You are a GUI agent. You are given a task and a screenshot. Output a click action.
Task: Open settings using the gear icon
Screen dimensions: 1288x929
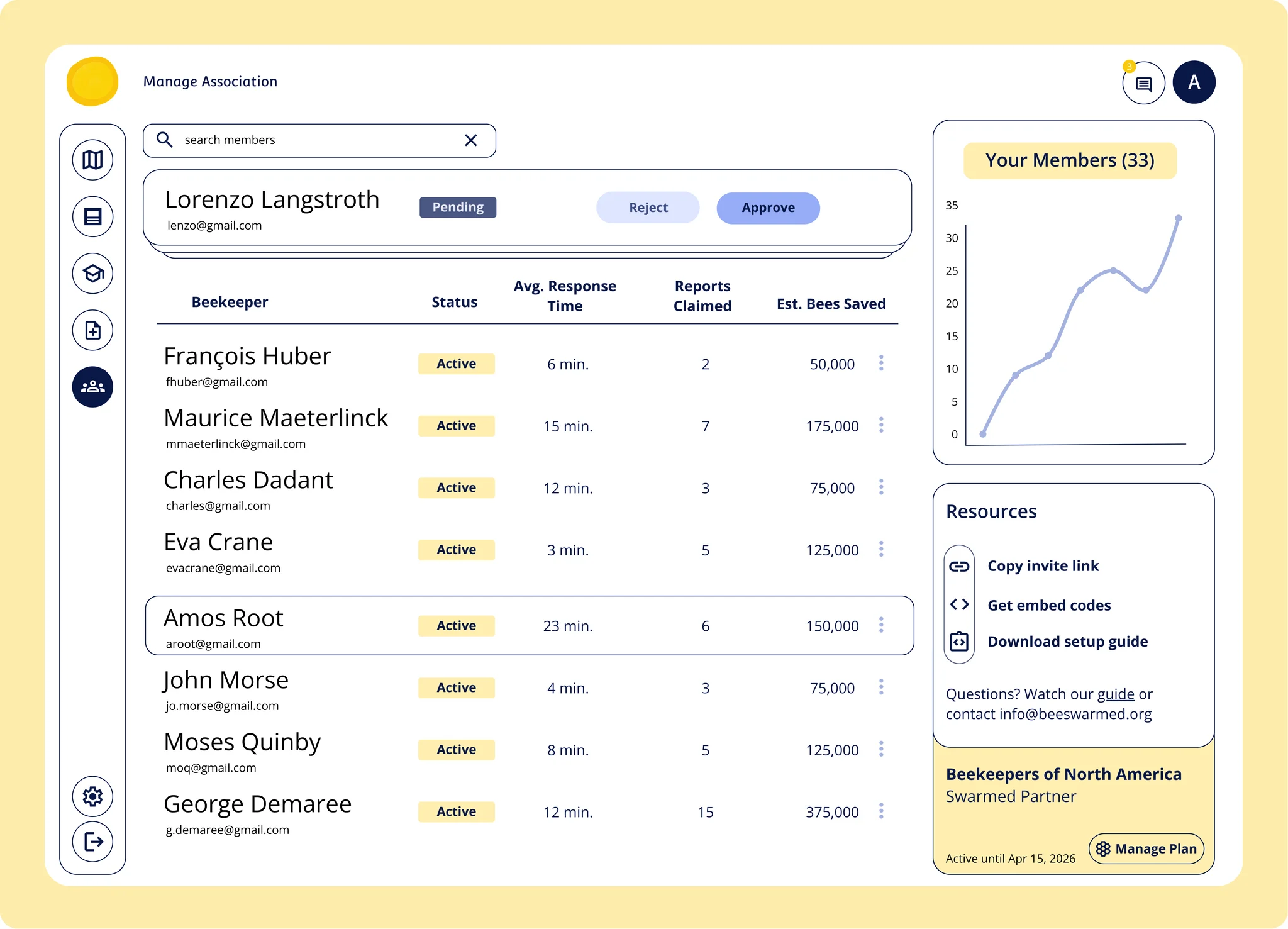tap(92, 796)
